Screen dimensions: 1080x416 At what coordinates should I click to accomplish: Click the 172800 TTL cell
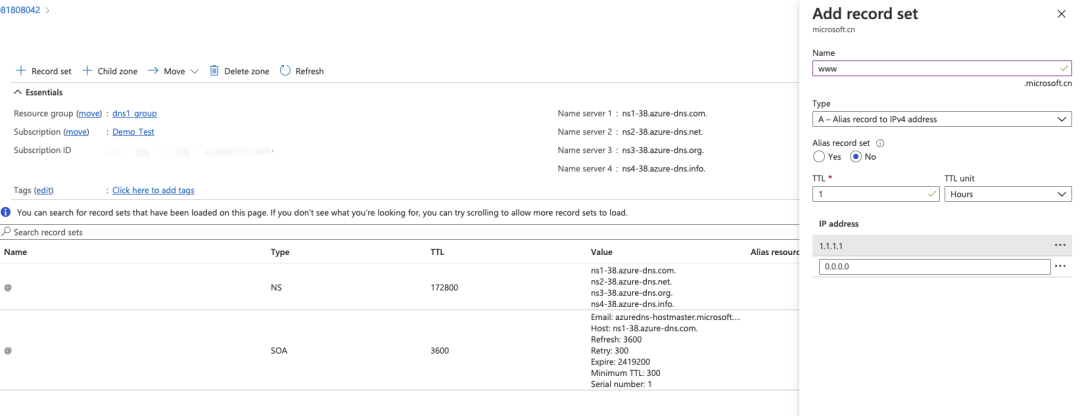tap(444, 287)
